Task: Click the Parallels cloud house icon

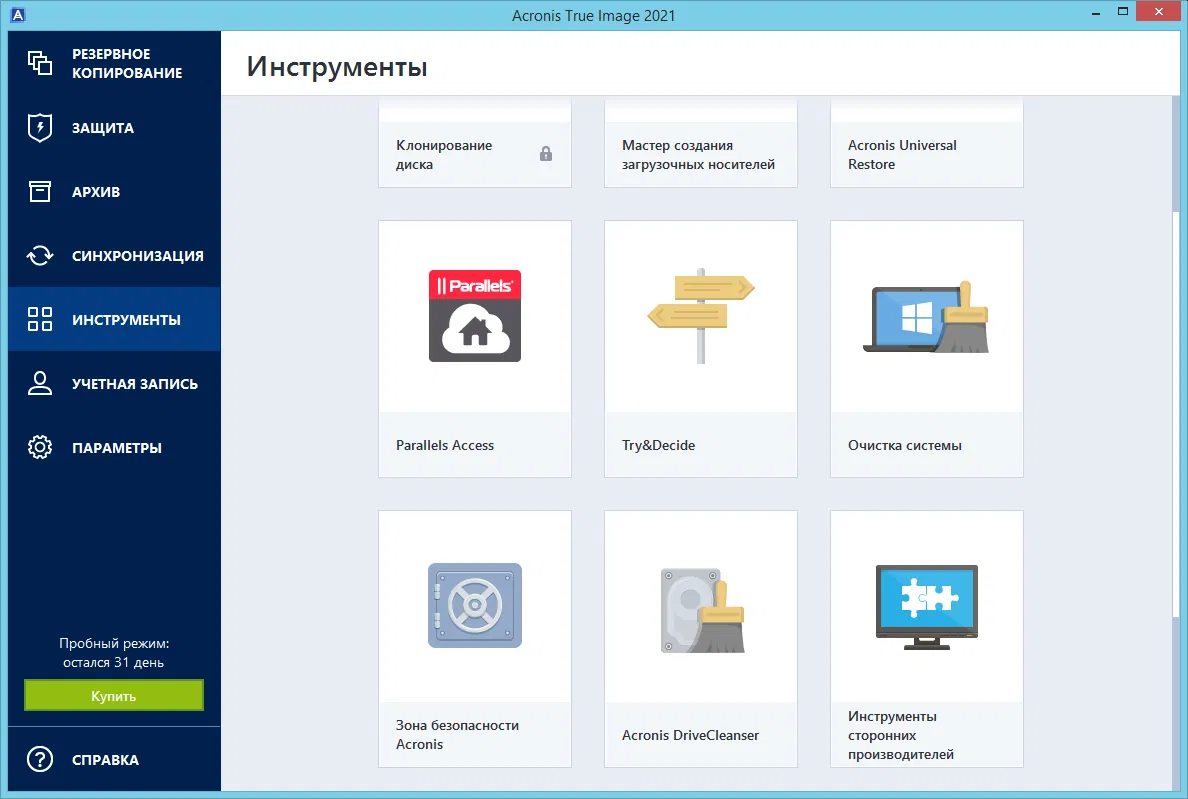Action: point(475,316)
